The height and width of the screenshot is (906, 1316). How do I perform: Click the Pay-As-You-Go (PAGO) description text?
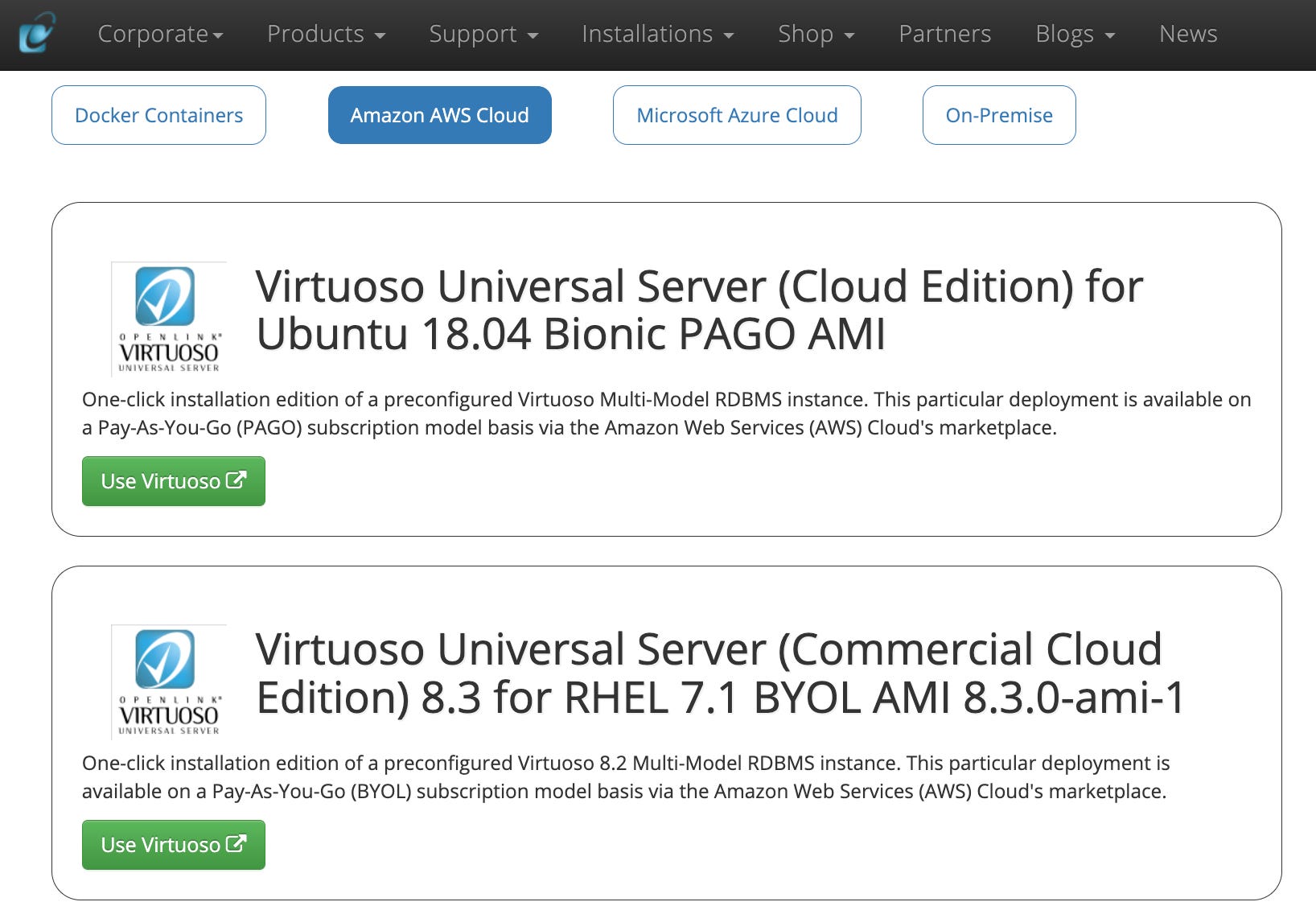point(667,414)
